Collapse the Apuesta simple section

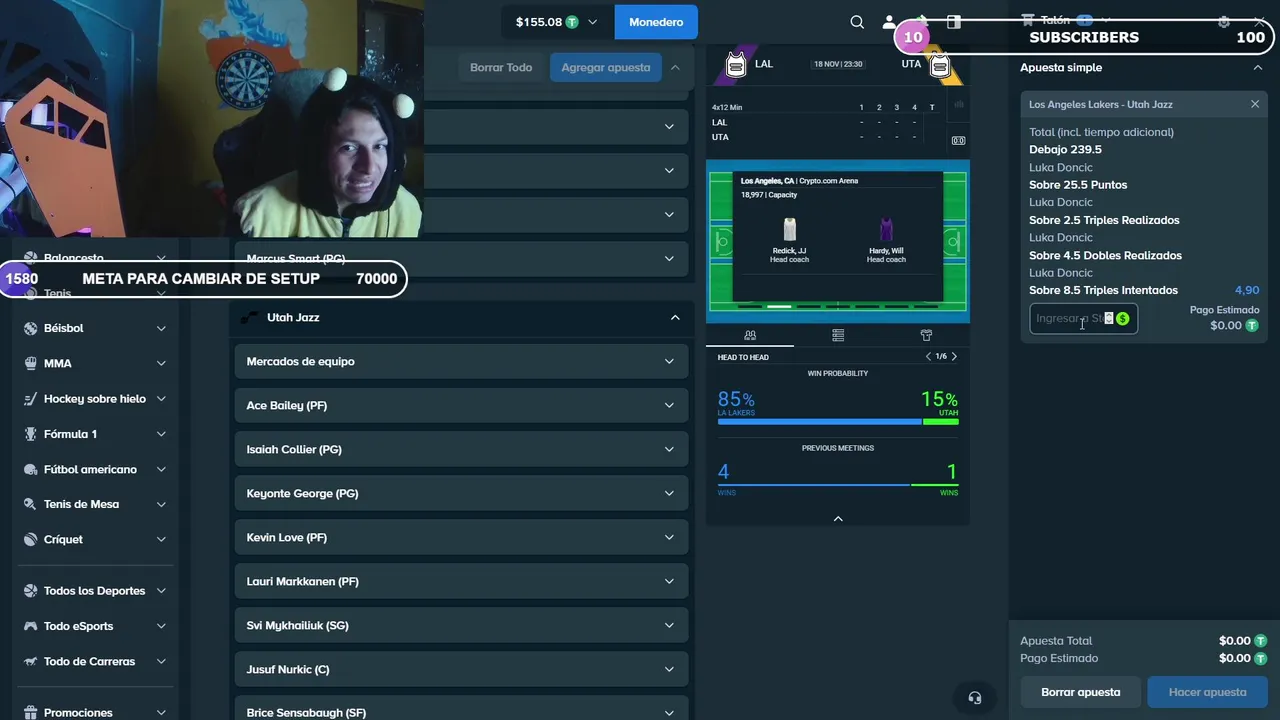click(x=1257, y=67)
